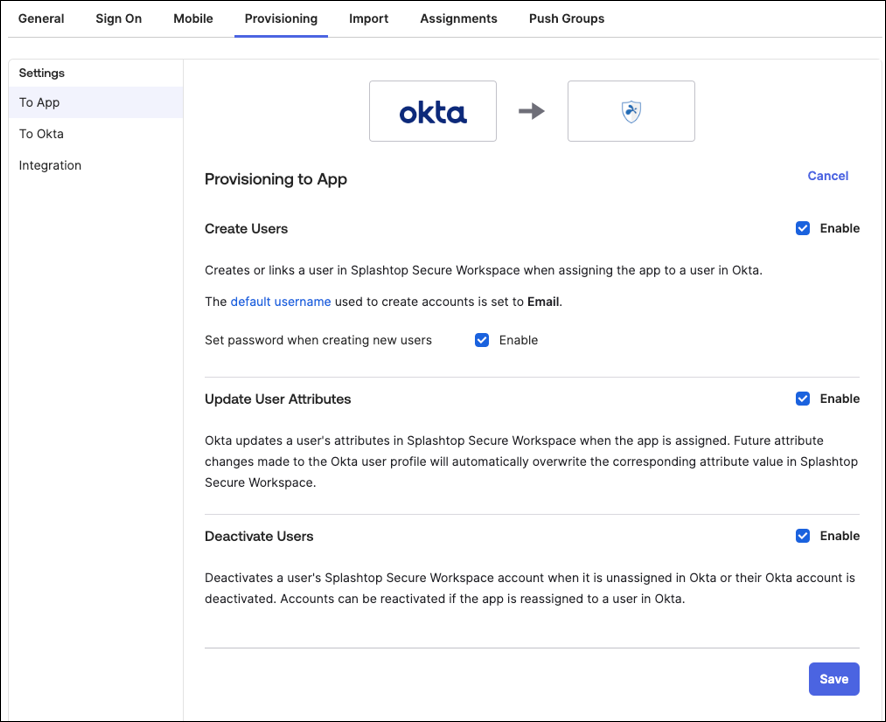Switch to the Assignments tab
Image resolution: width=886 pixels, height=722 pixels.
coord(458,19)
